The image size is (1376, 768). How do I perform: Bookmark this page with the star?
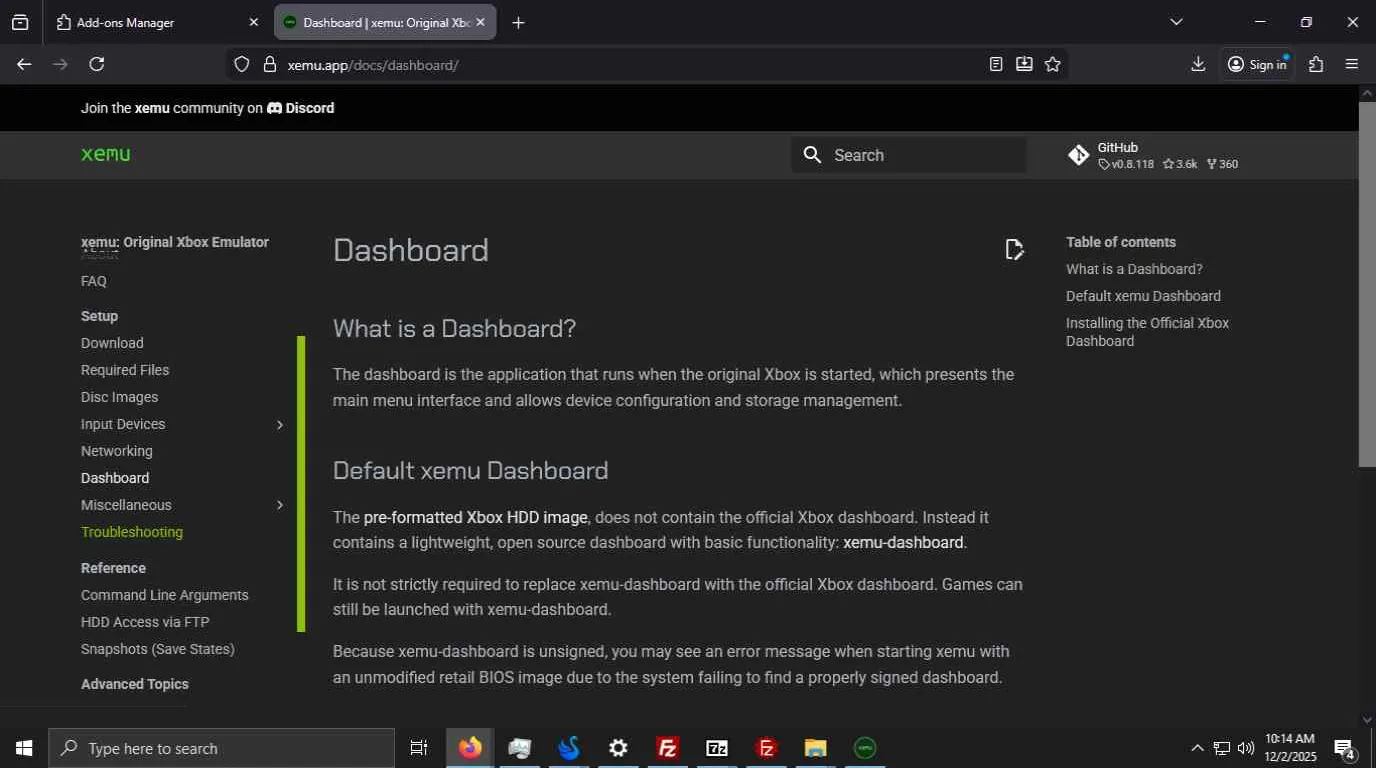coord(1053,64)
